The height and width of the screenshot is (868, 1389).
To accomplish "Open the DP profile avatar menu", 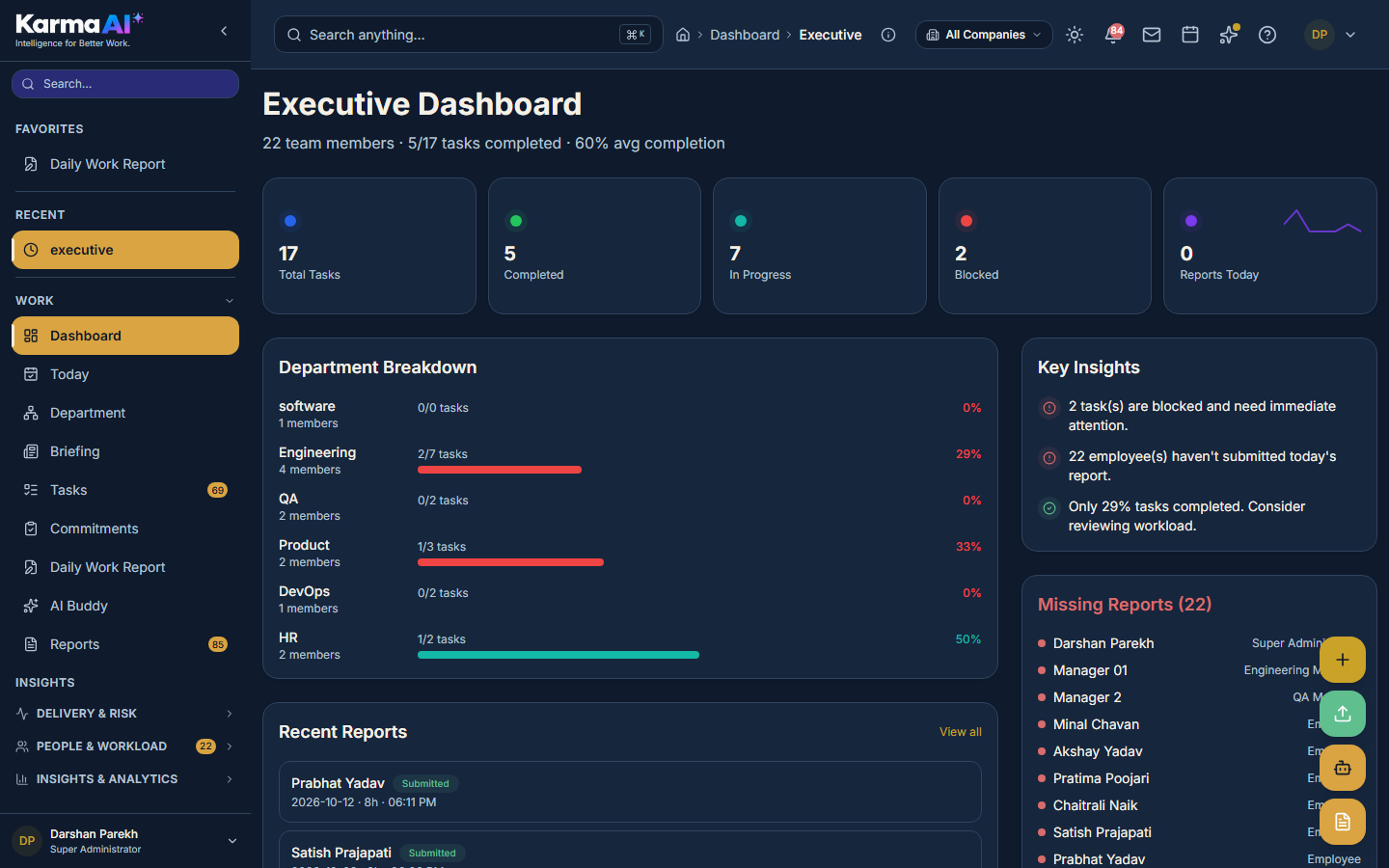I will point(1331,35).
